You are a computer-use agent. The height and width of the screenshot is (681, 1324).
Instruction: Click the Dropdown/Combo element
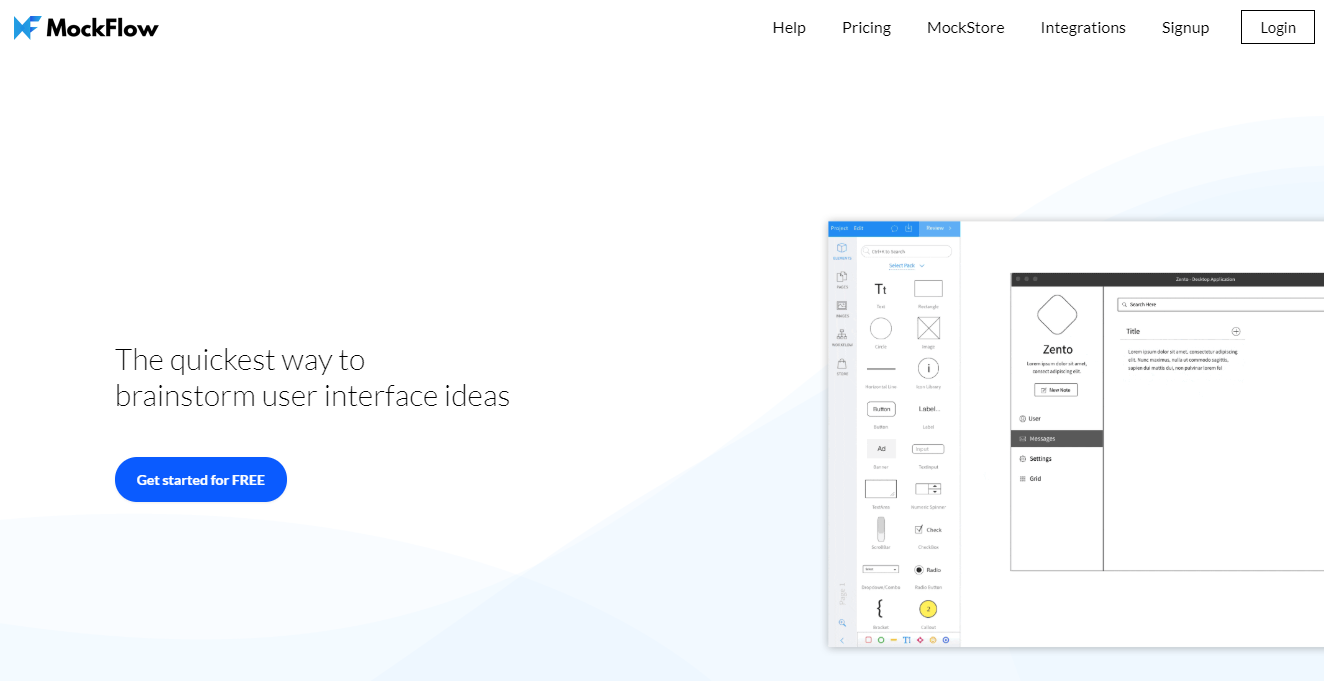pyautogui.click(x=880, y=569)
